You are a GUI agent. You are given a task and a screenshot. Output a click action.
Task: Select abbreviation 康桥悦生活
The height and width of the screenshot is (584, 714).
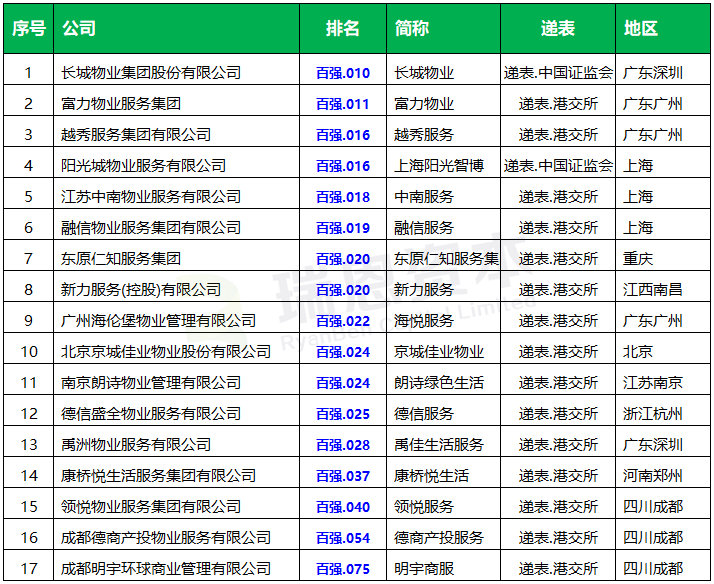coord(431,475)
